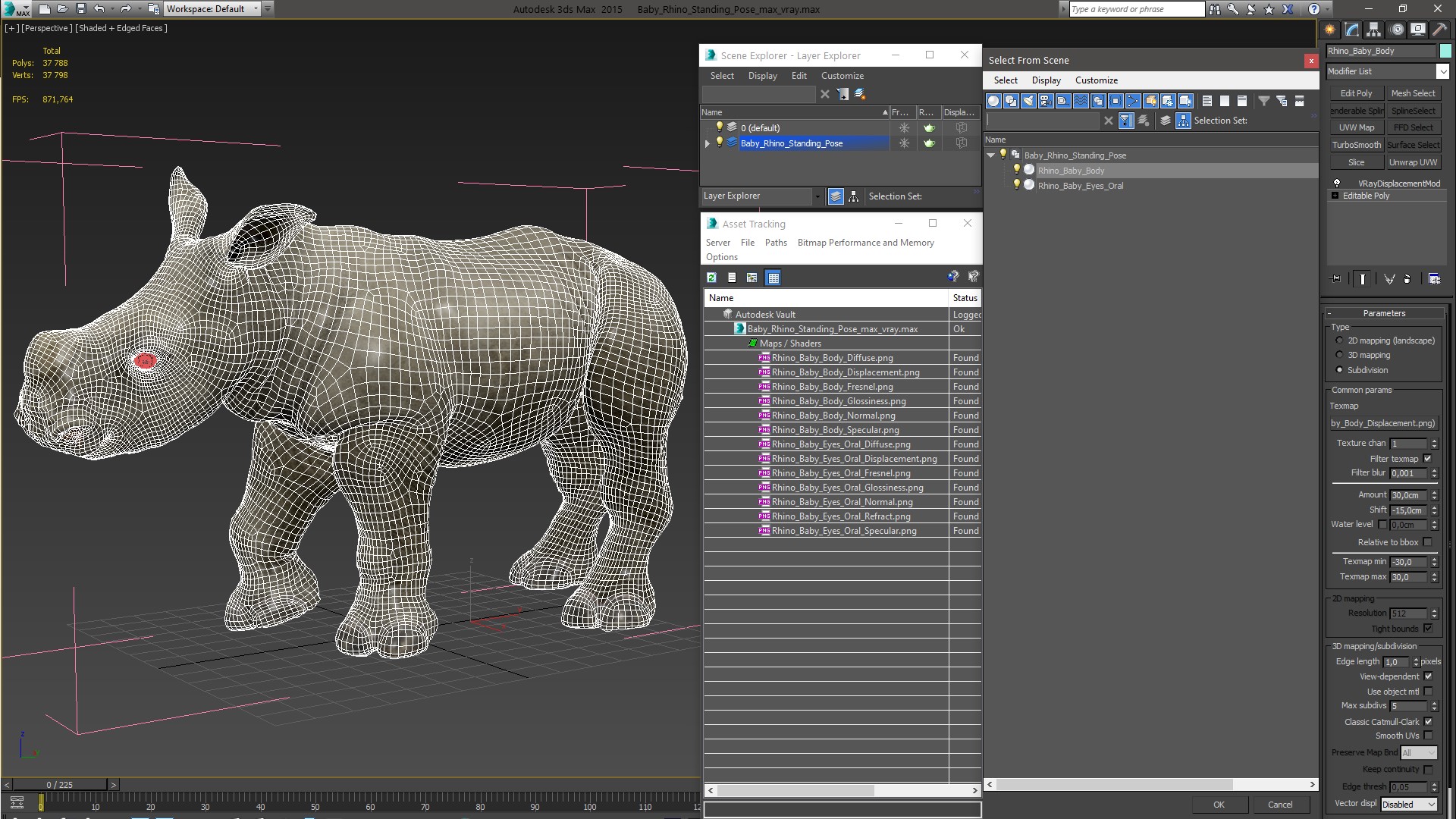Select the VRayDisplacementMod icon
Image resolution: width=1456 pixels, height=819 pixels.
[x=1336, y=182]
